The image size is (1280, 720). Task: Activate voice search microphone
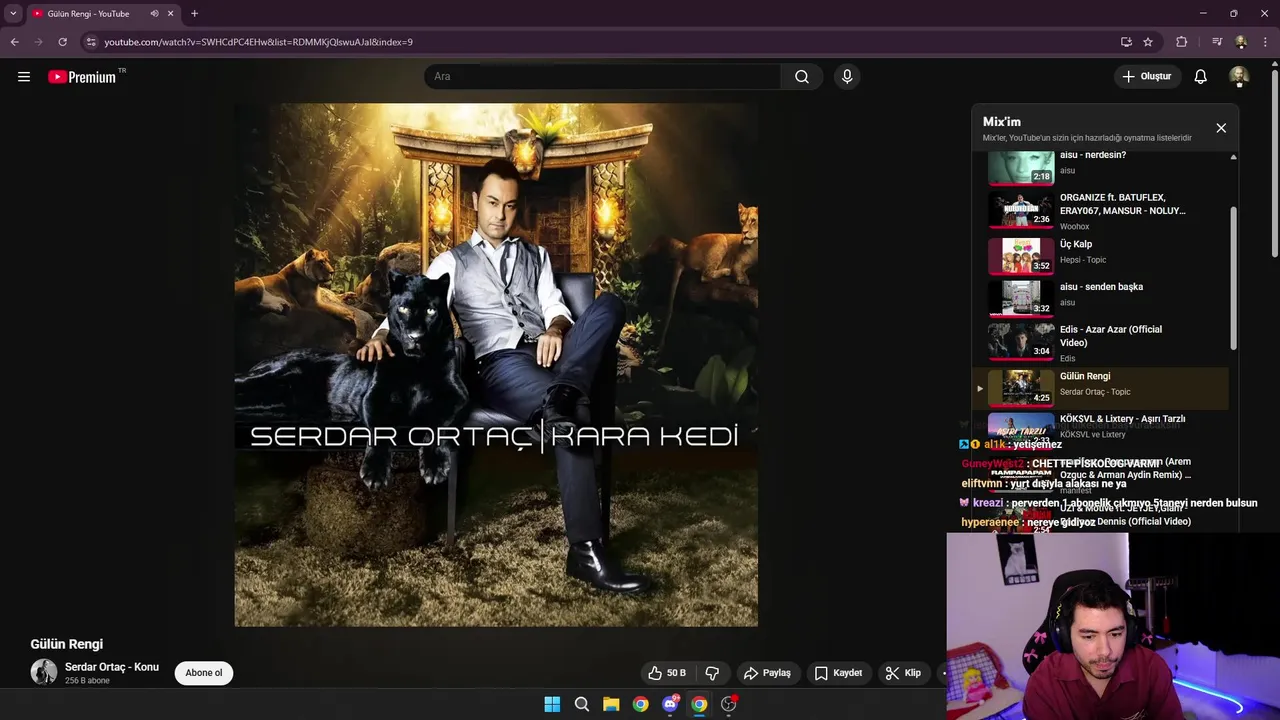pyautogui.click(x=847, y=76)
